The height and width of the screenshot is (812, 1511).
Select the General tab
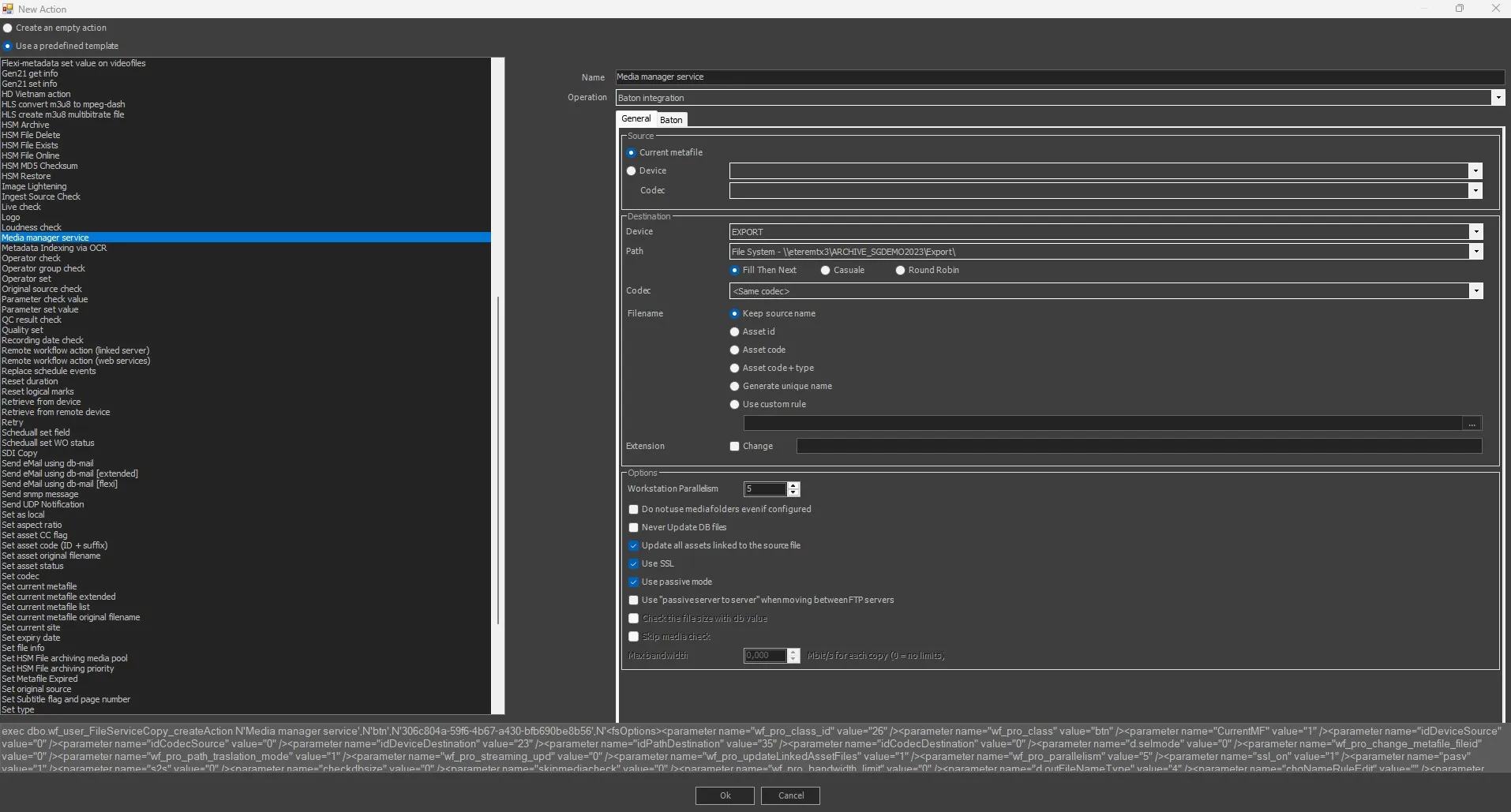pyautogui.click(x=636, y=119)
